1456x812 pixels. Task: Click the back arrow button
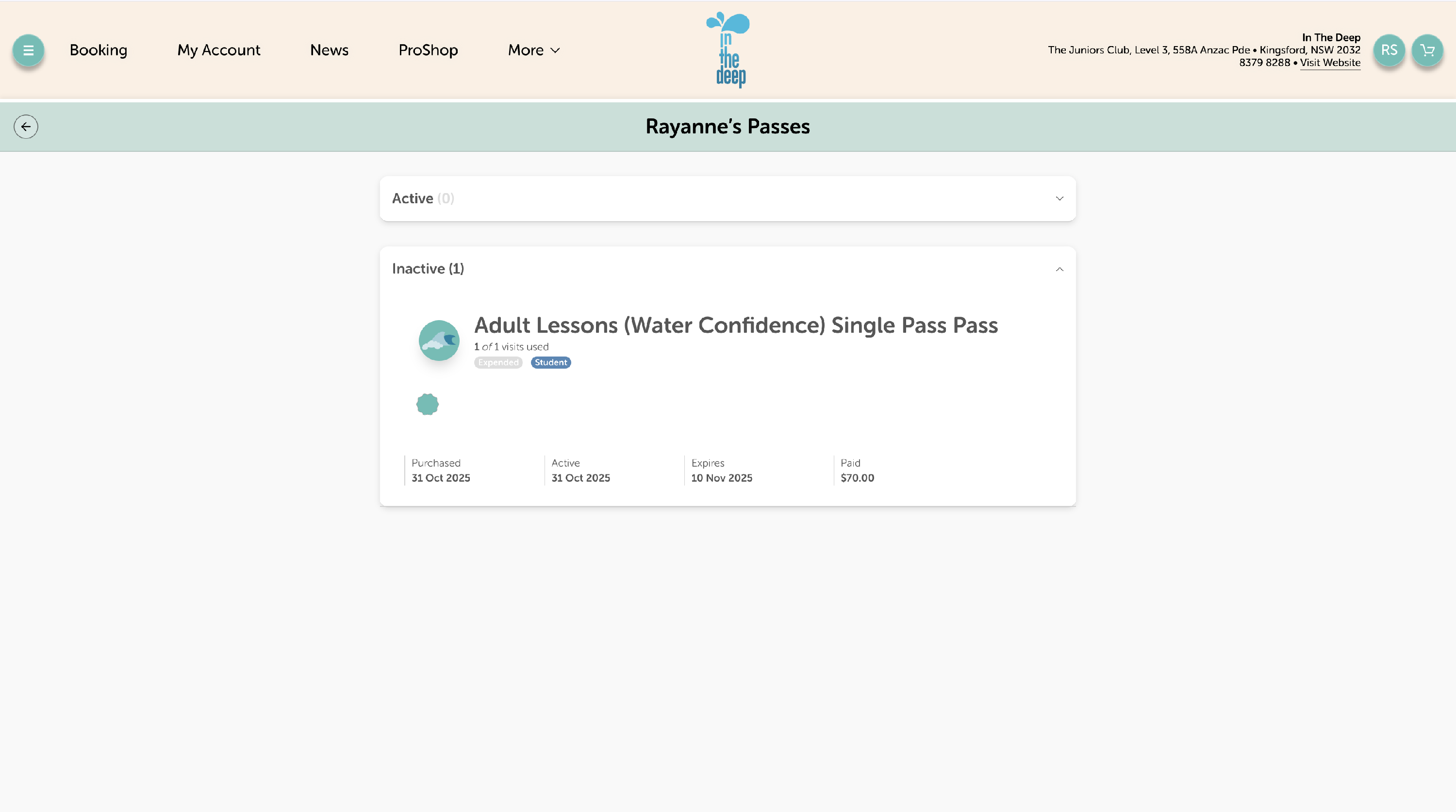coord(26,127)
